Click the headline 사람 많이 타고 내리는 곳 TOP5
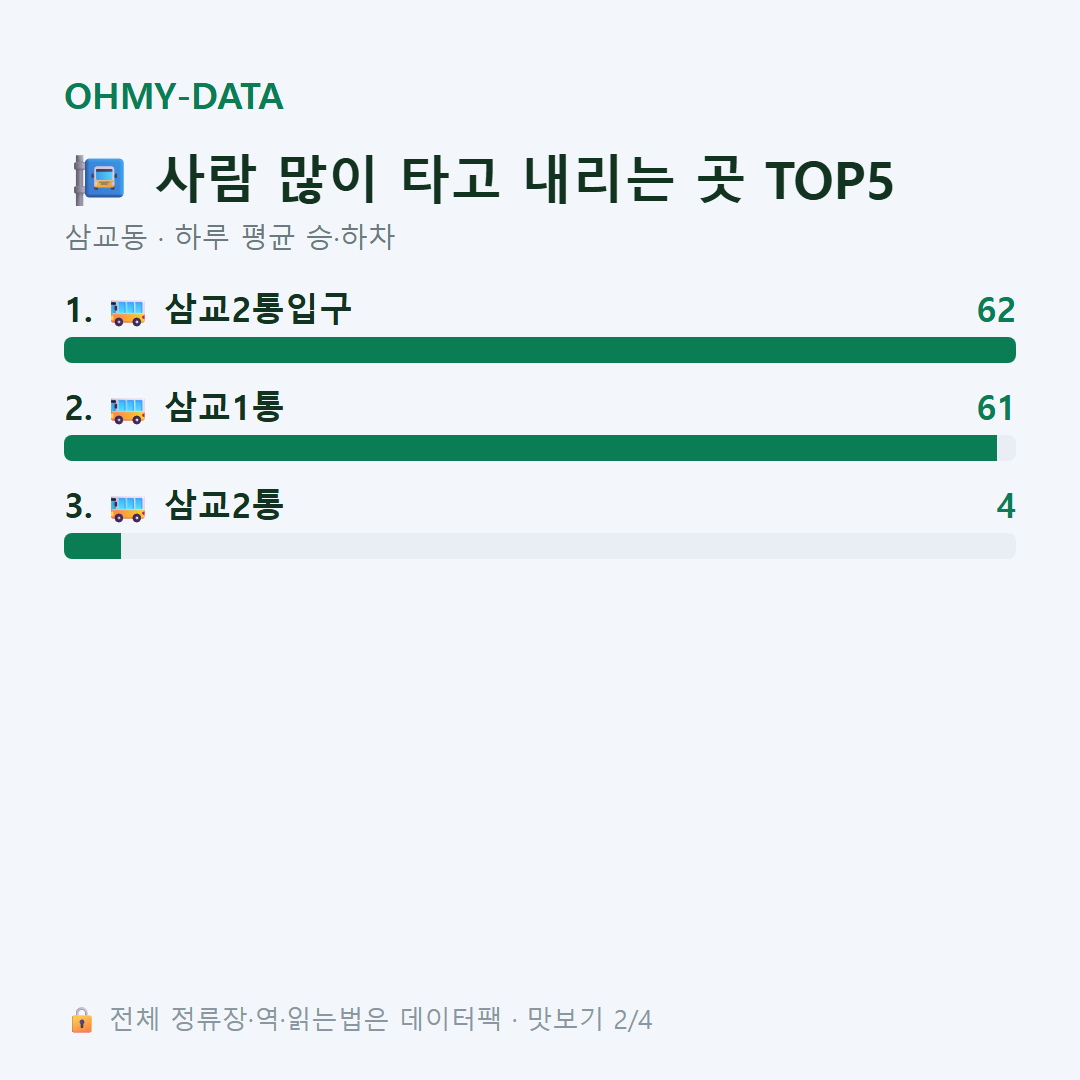 click(524, 180)
